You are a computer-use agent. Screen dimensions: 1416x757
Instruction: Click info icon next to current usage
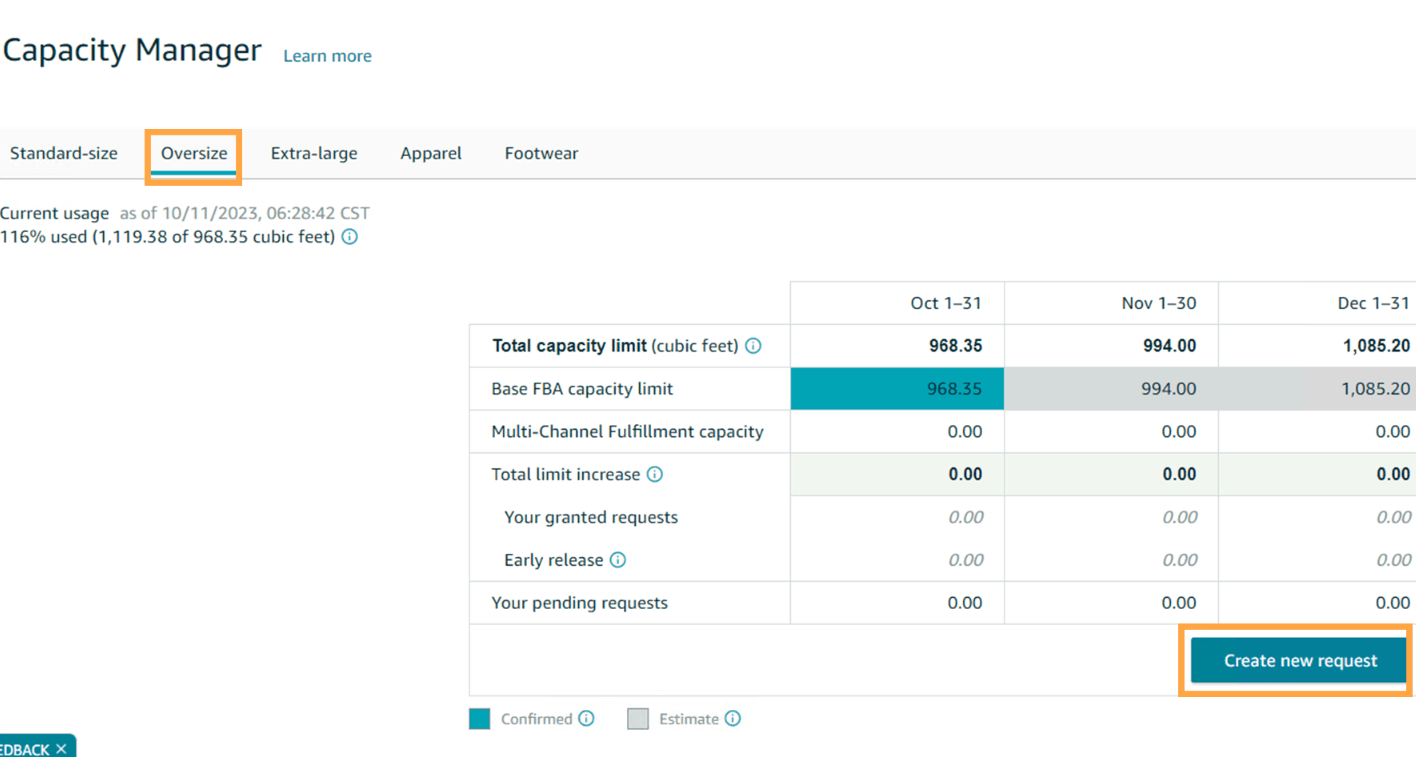coord(350,237)
